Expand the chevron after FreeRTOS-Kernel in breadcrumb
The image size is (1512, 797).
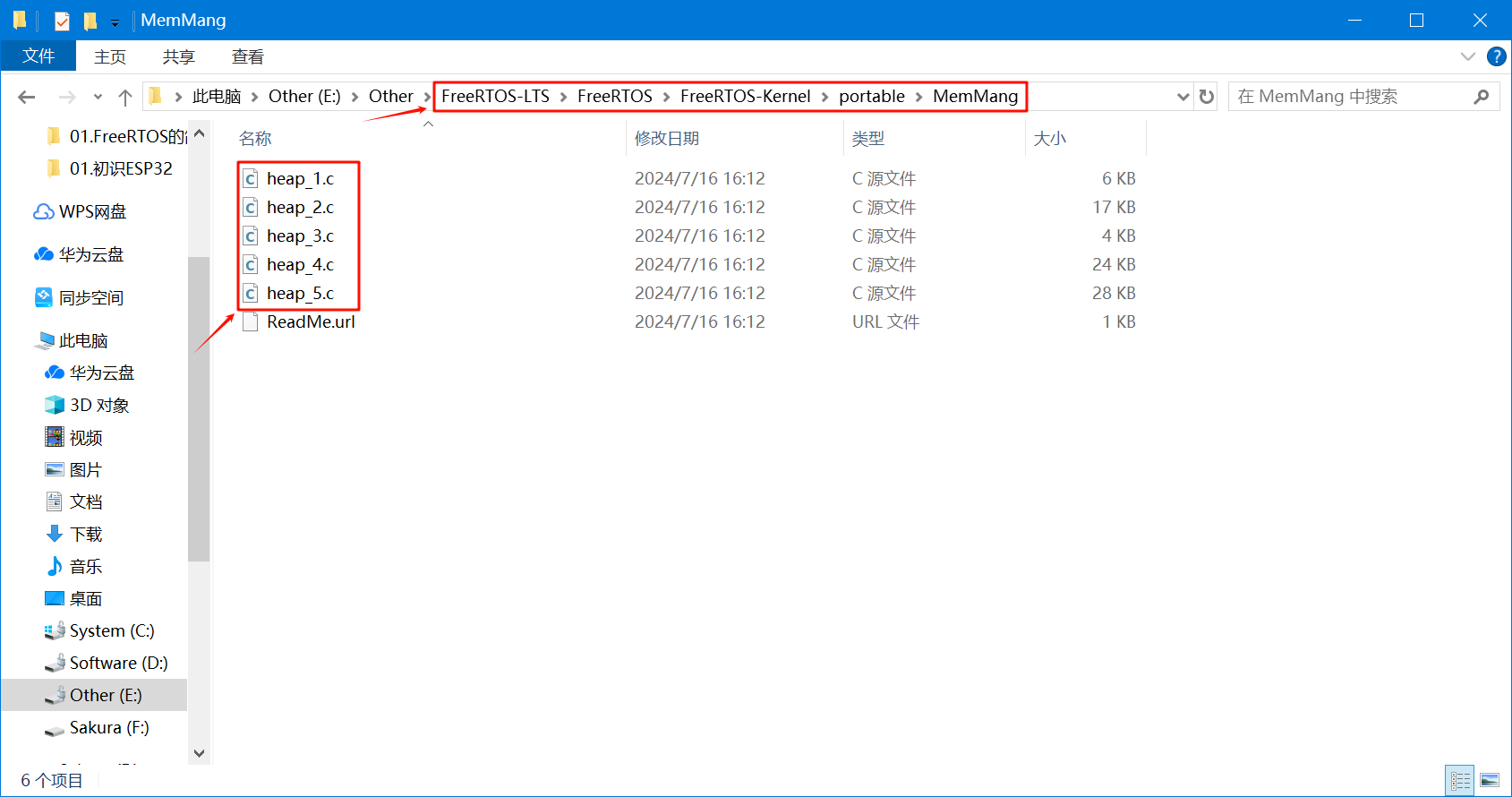(824, 97)
